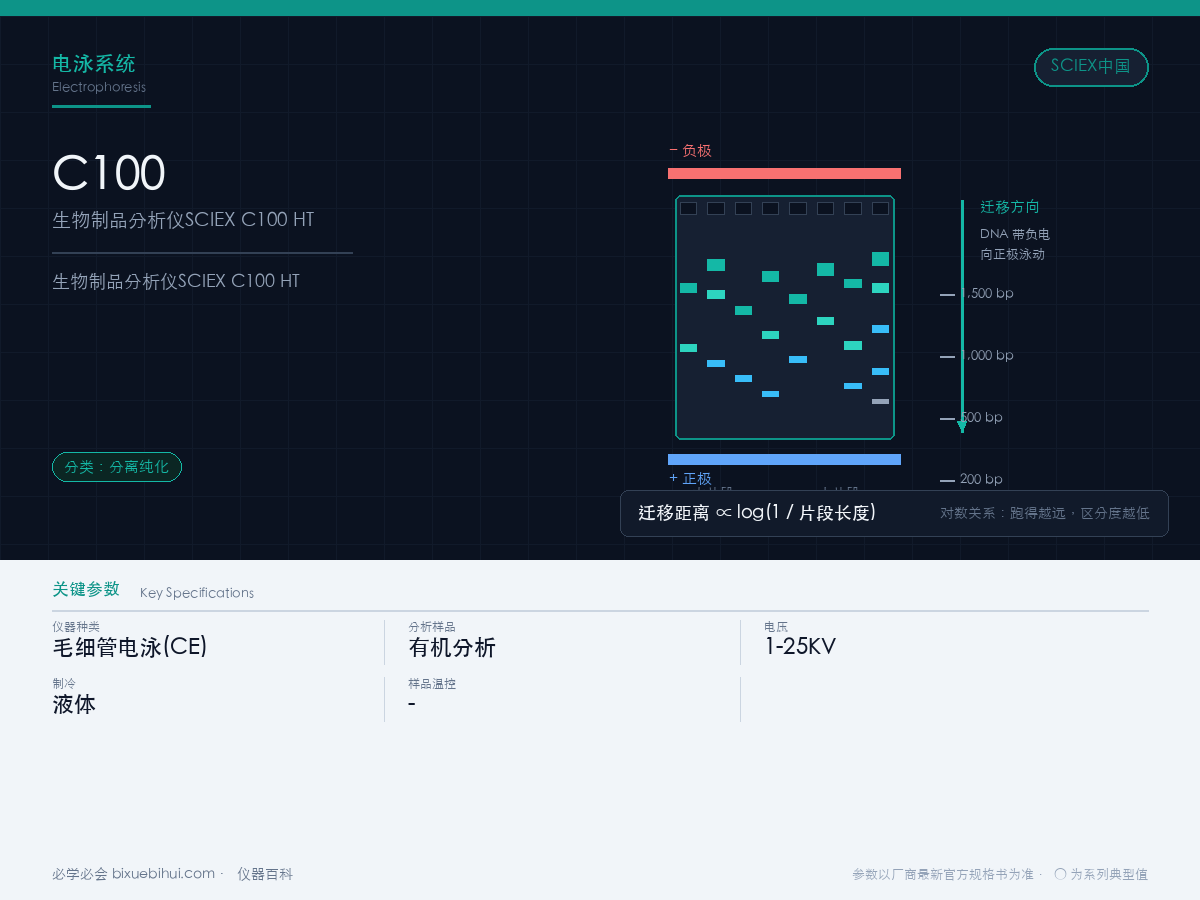1200x900 pixels.
Task: Click the red 负极 electrode bar
Action: [x=784, y=173]
